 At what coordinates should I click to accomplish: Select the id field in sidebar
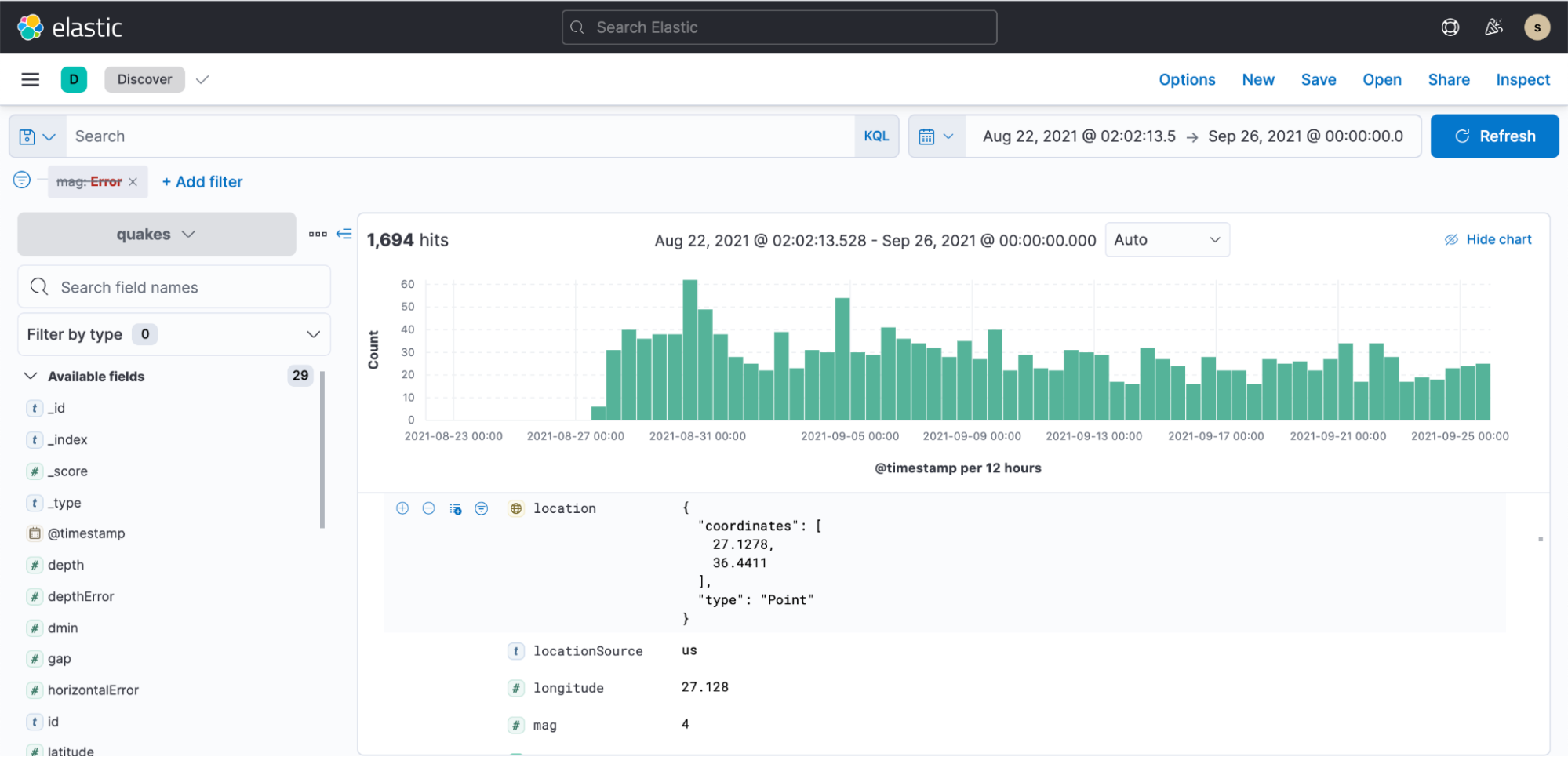coord(53,722)
